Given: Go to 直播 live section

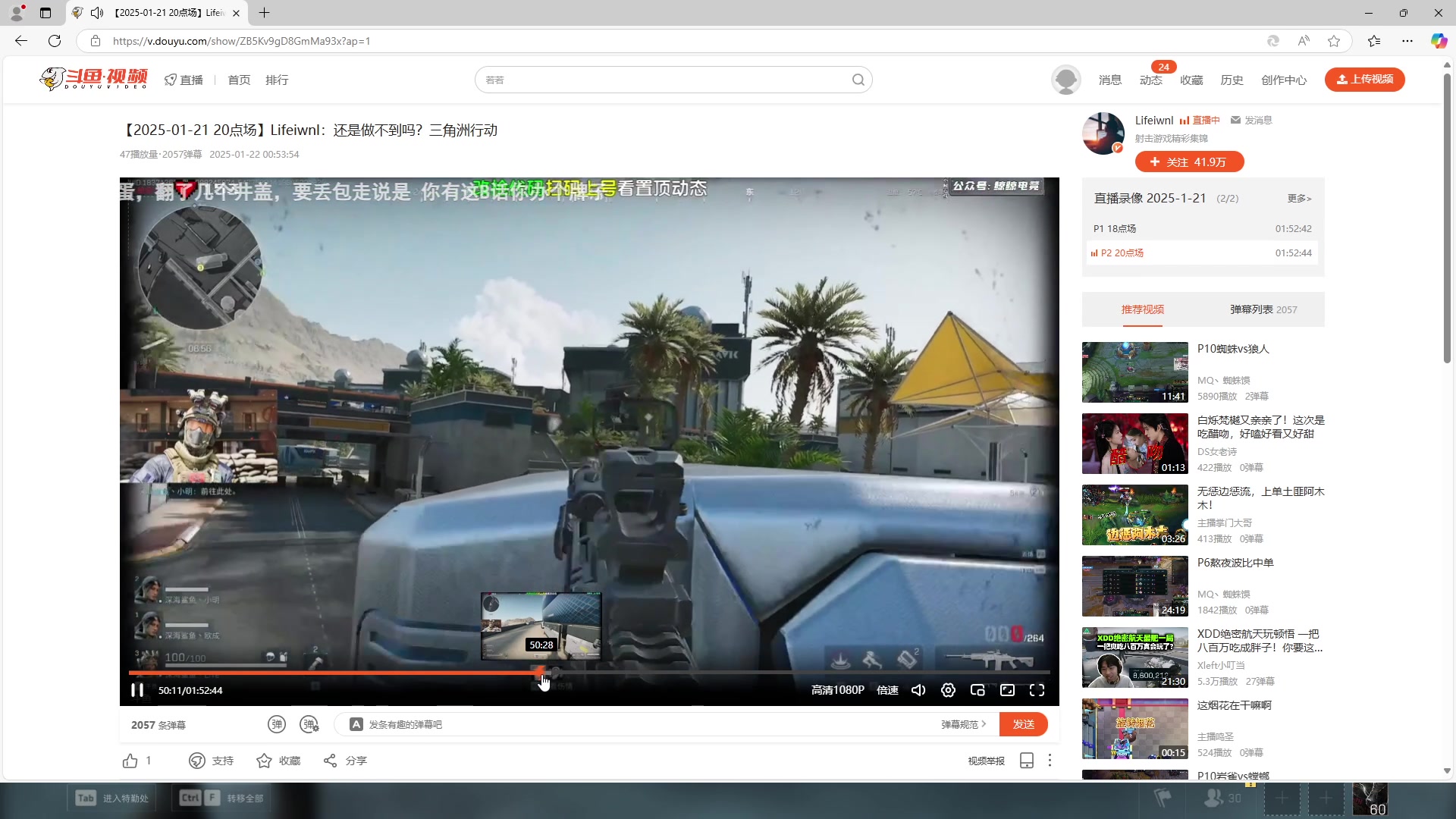Looking at the screenshot, I should pos(184,80).
